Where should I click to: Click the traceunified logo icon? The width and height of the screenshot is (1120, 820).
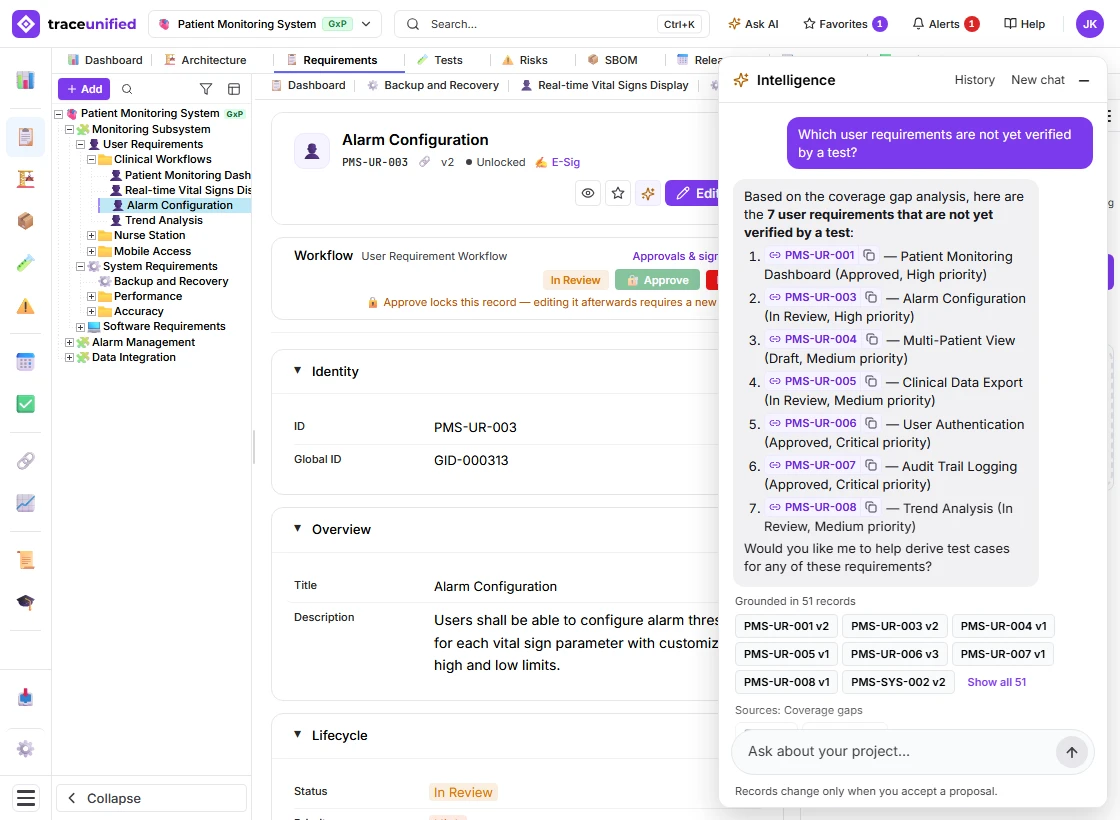coord(26,24)
